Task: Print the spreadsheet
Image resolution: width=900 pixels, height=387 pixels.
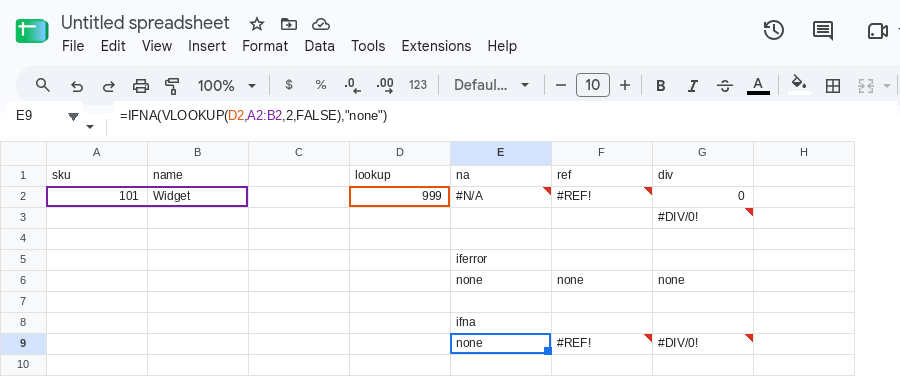Action: pos(141,86)
